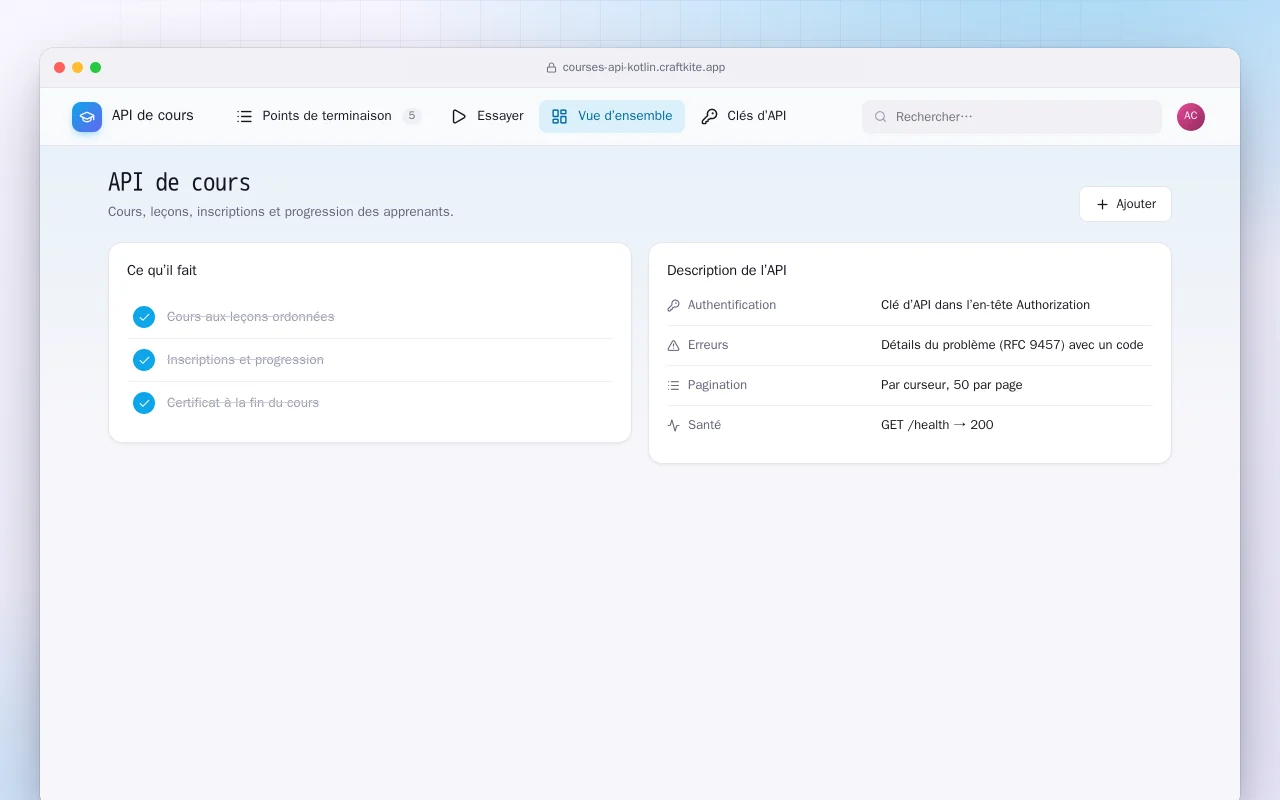The height and width of the screenshot is (800, 1280).
Task: Click the URL courses-api-kotlin.craftkite.app
Action: click(644, 68)
